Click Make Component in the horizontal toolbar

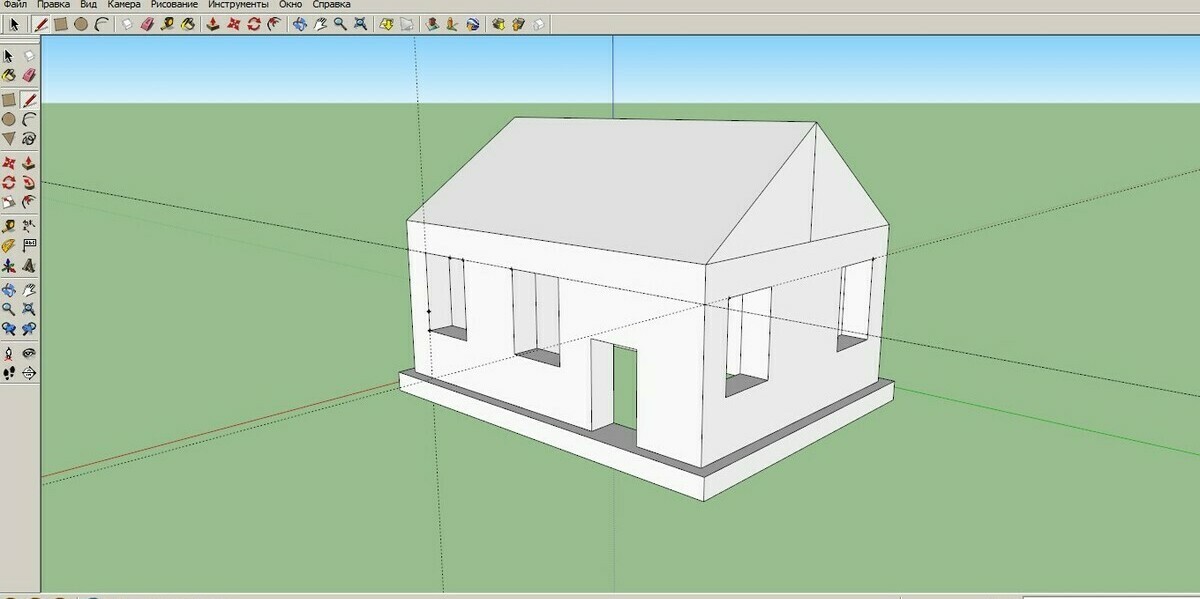click(127, 24)
